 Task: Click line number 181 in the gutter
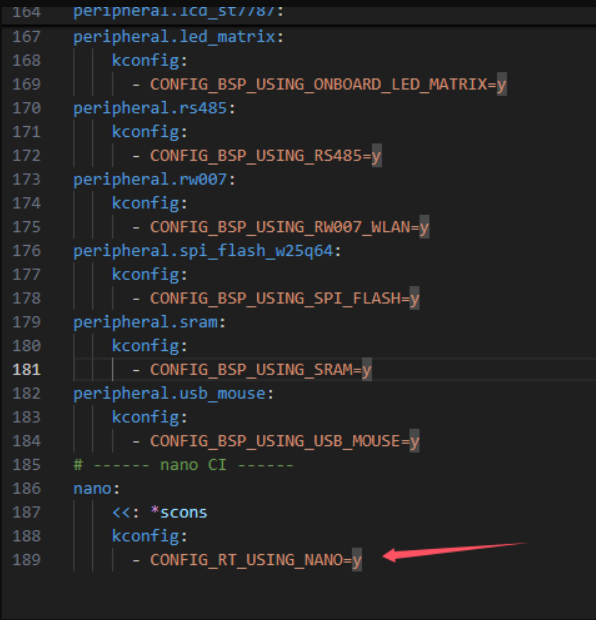pyautogui.click(x=26, y=370)
